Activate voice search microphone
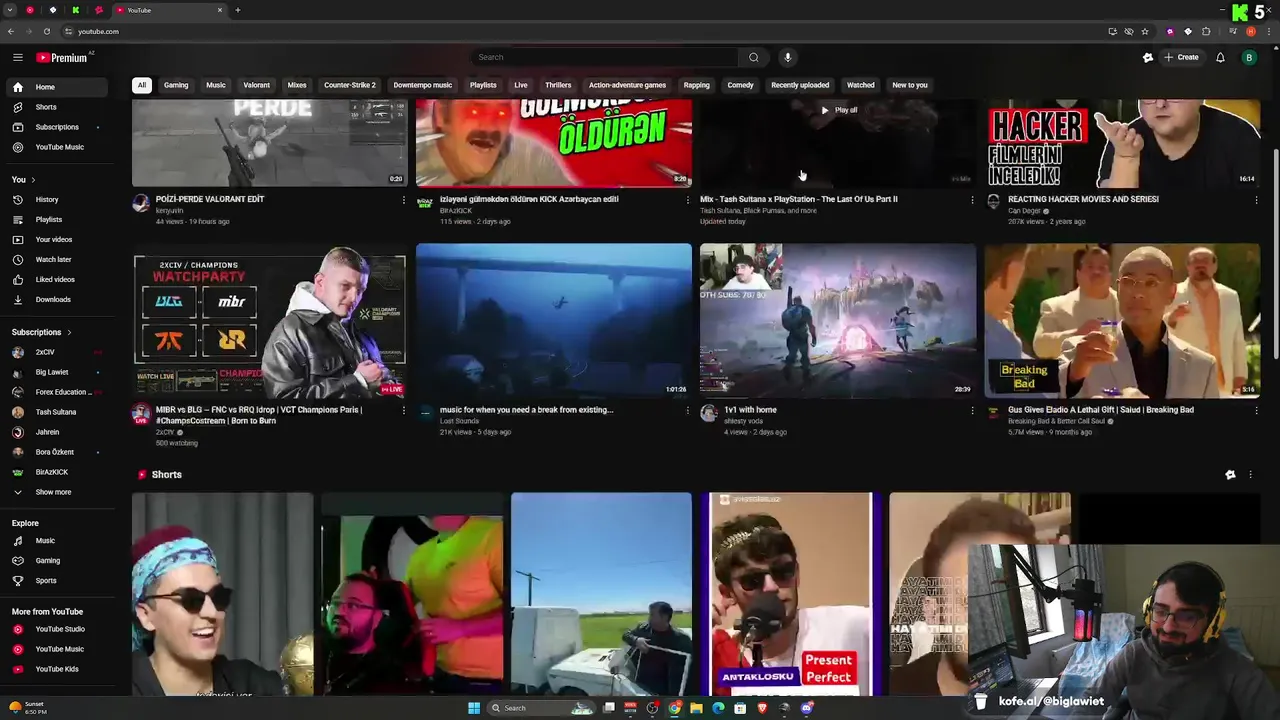Viewport: 1280px width, 720px height. click(788, 57)
